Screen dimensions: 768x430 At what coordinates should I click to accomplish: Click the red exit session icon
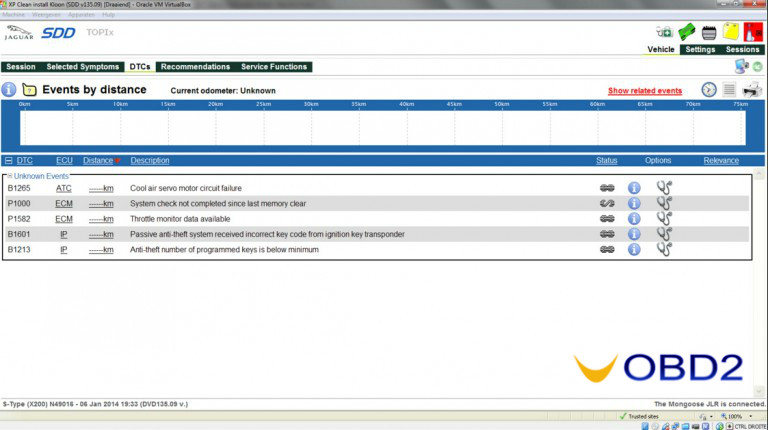click(x=753, y=32)
